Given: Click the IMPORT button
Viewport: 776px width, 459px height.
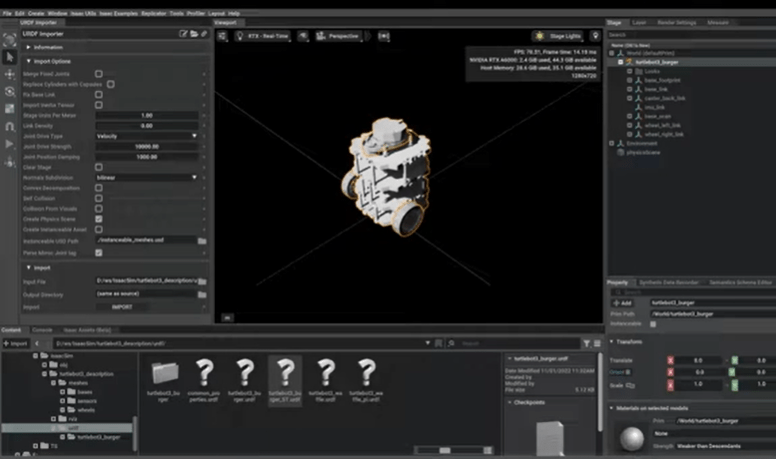Looking at the screenshot, I should 121,307.
